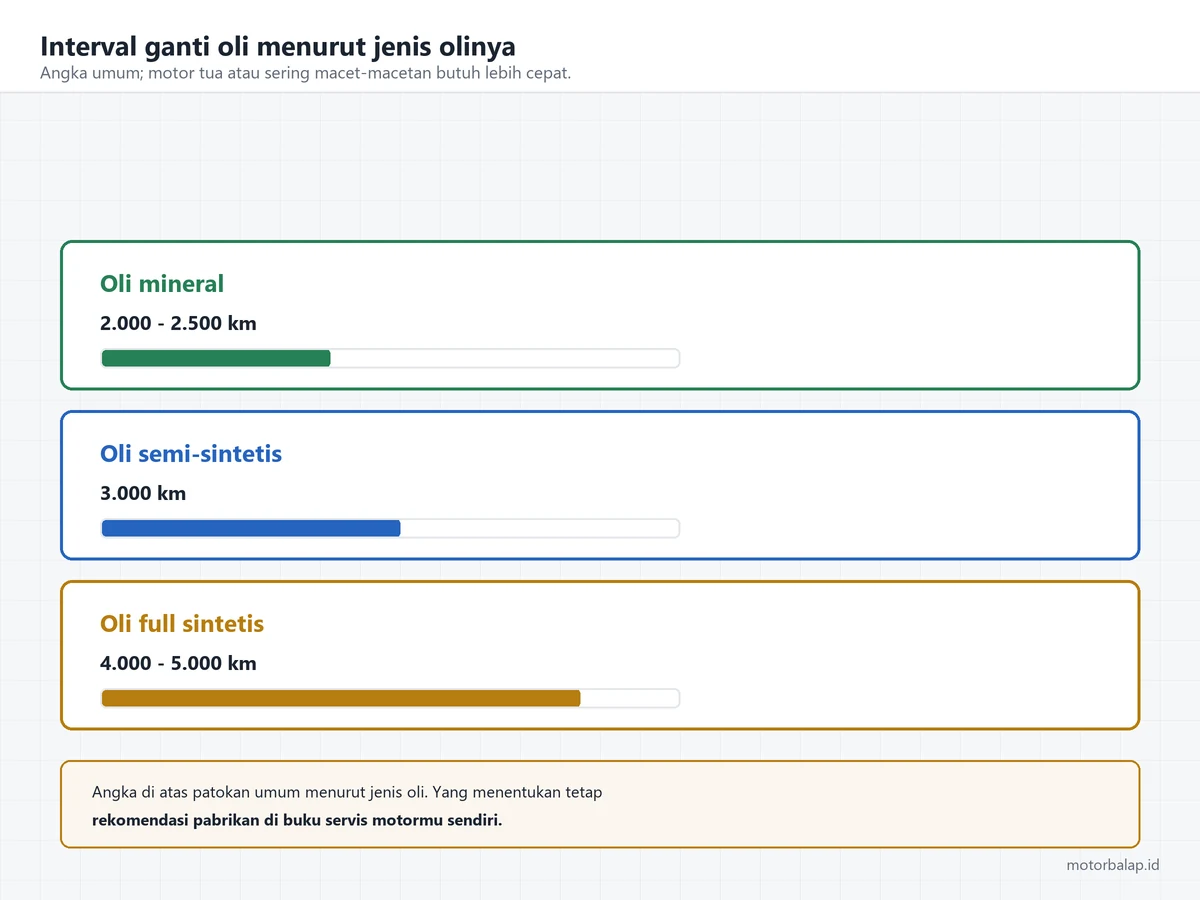Click the "3.000 km" value

click(143, 493)
